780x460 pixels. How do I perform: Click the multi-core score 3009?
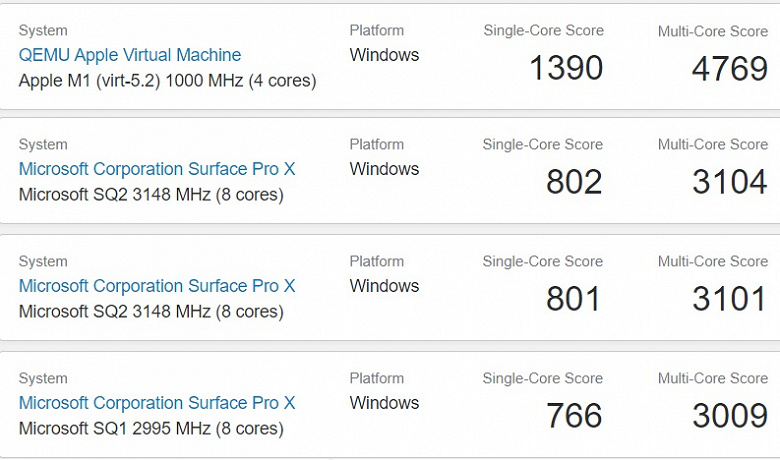(x=730, y=416)
